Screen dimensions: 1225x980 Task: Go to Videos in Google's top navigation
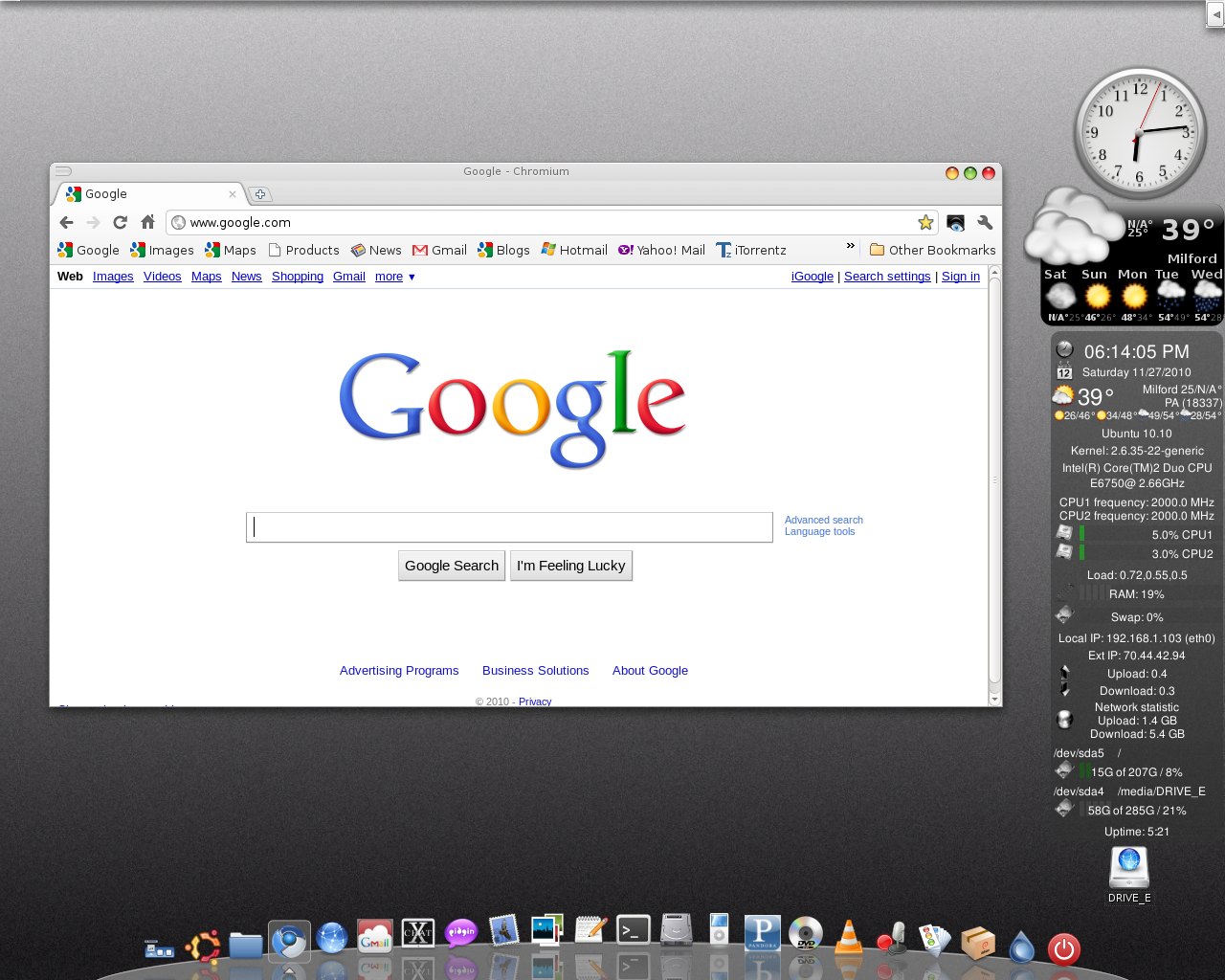click(163, 277)
